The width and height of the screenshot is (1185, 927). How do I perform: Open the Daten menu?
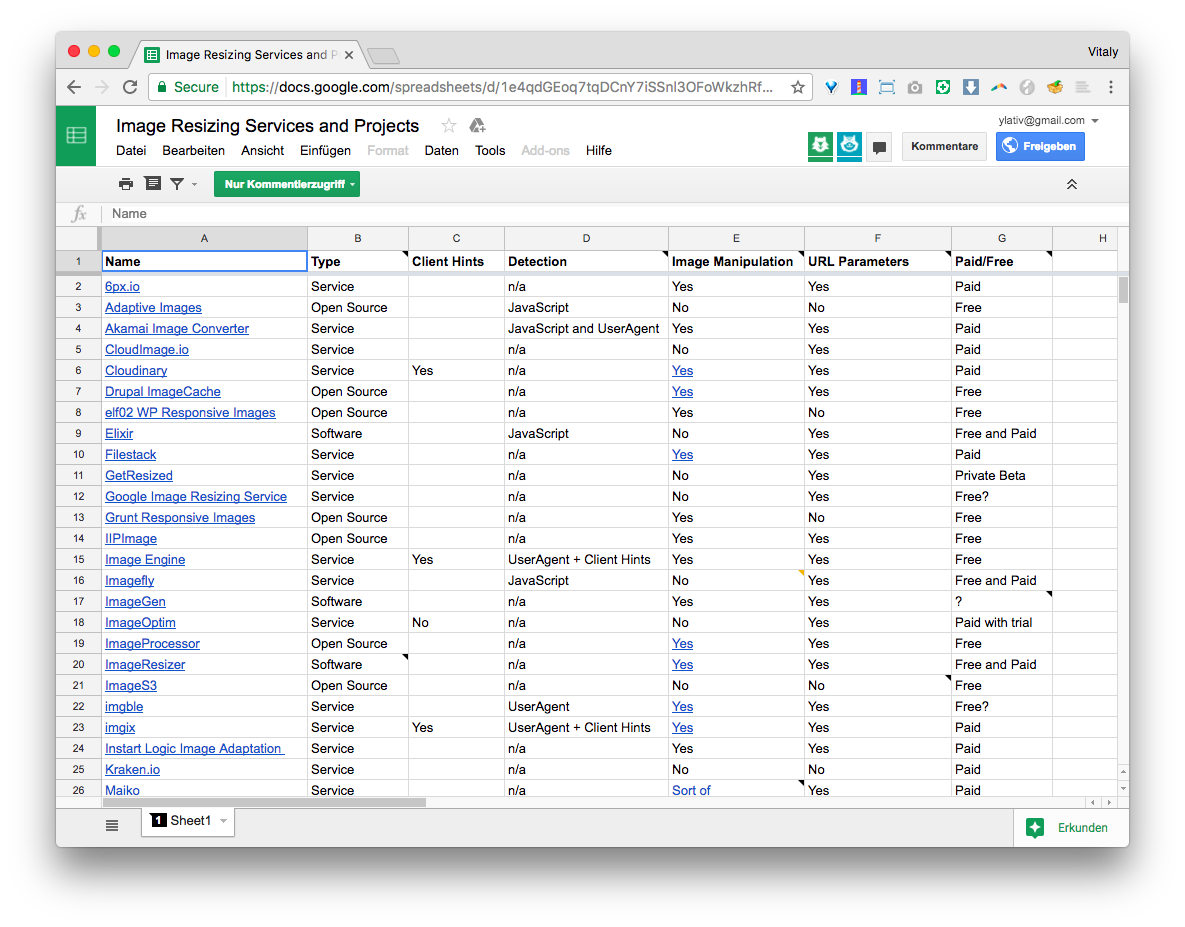tap(441, 150)
